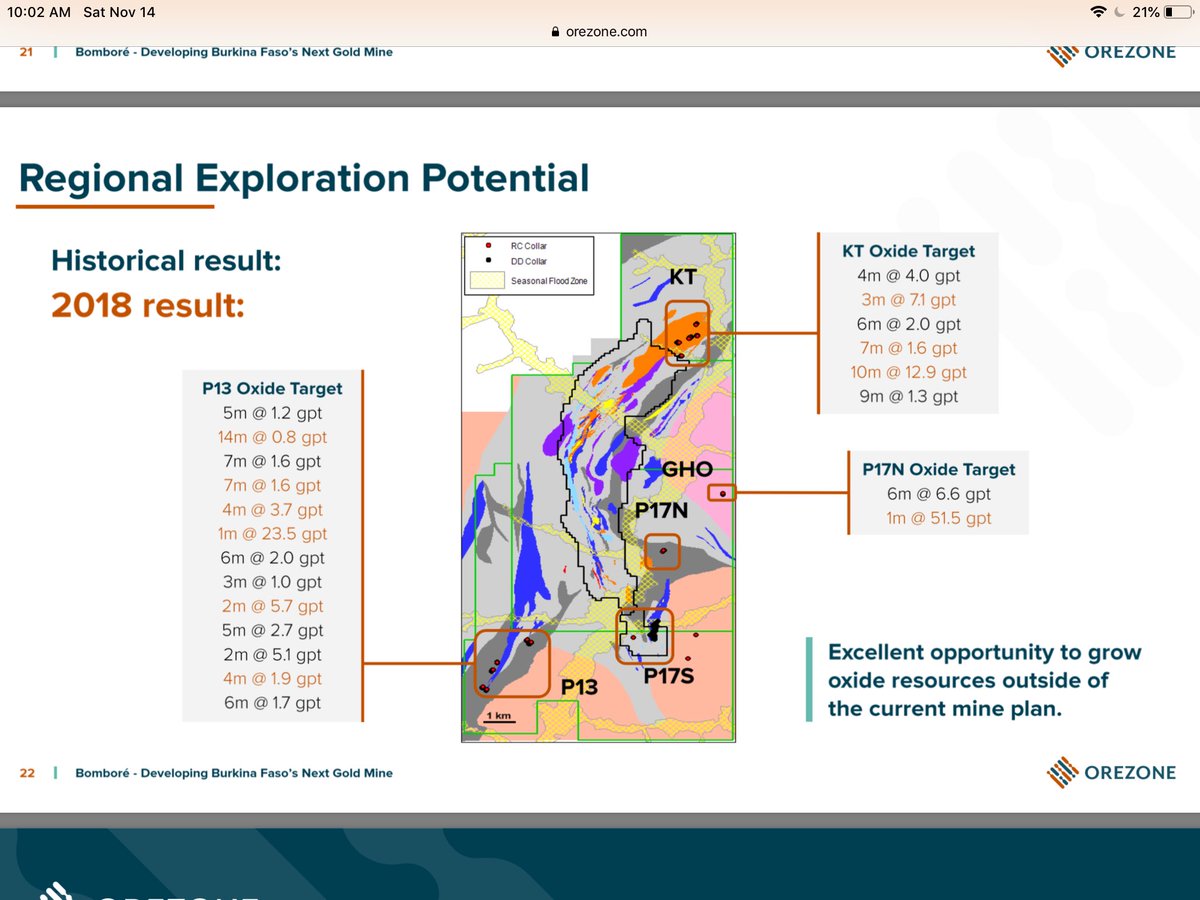This screenshot has height=900, width=1200.
Task: Click the orange P17S marker on the map
Action: click(645, 635)
